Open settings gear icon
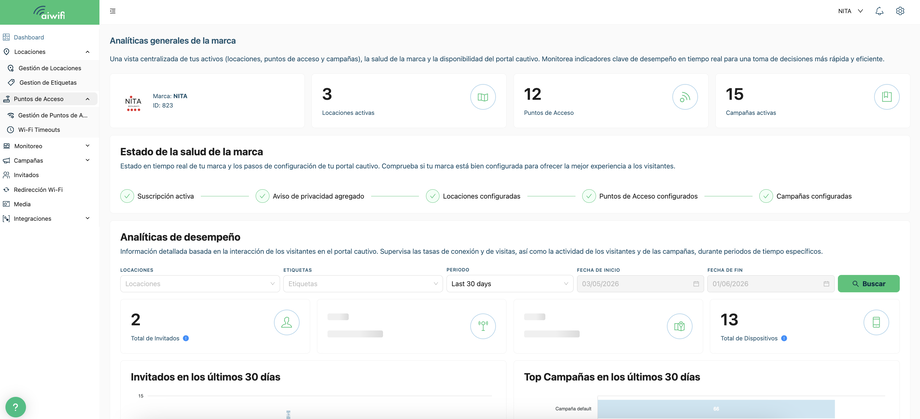This screenshot has height=419, width=920. tap(900, 11)
